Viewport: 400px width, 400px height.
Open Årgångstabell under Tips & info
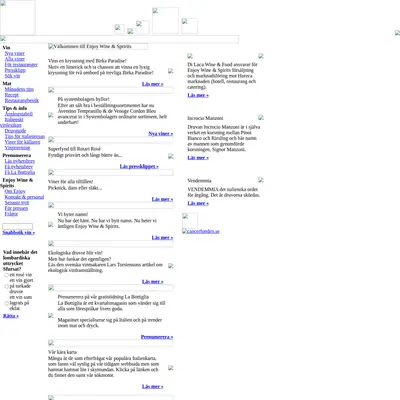pos(19,114)
